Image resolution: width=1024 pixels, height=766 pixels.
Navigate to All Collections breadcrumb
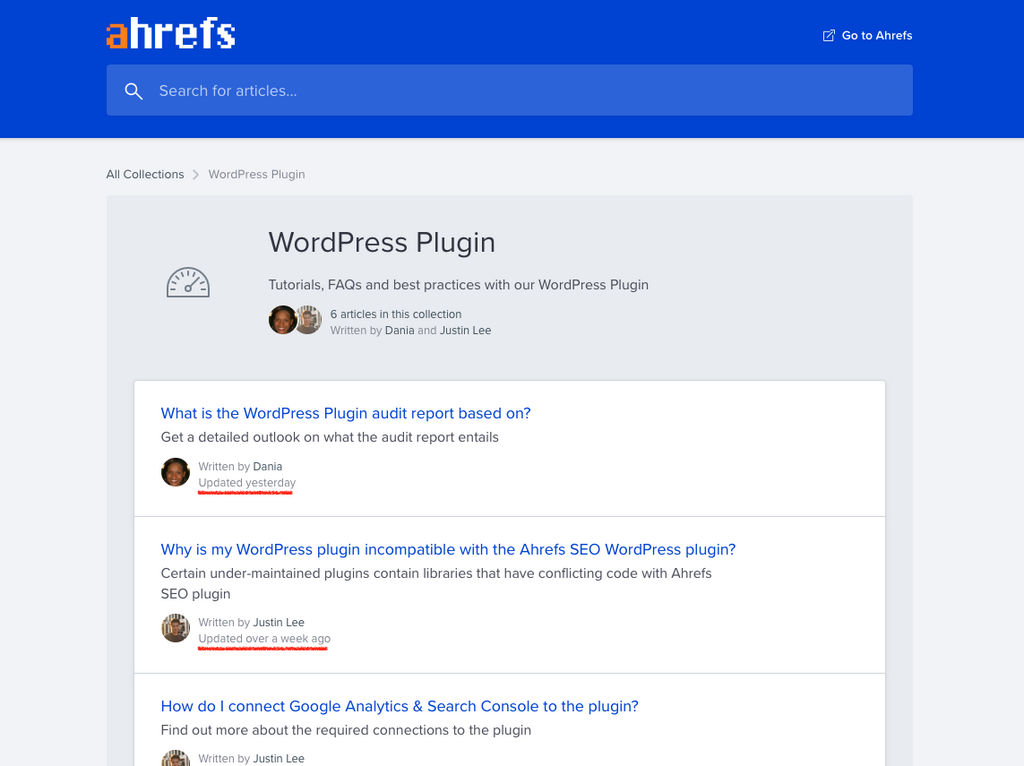click(145, 174)
